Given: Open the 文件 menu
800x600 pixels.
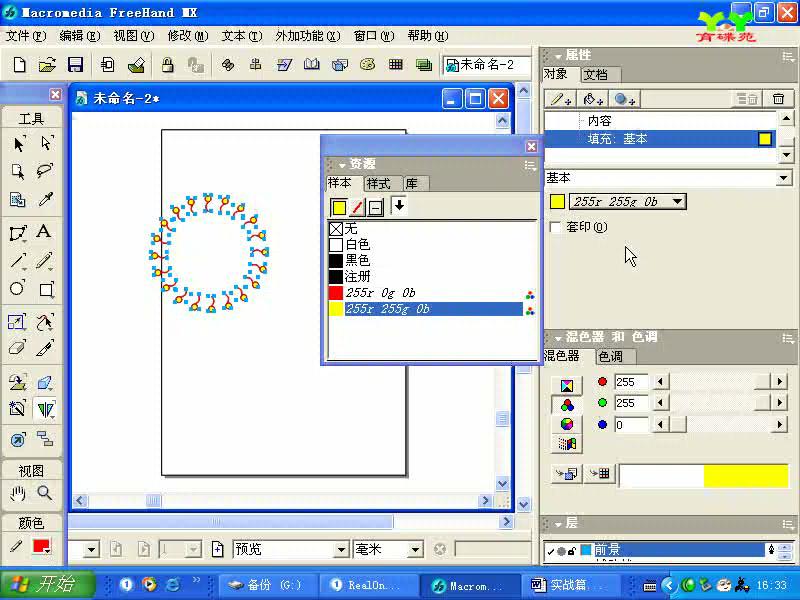Looking at the screenshot, I should coord(26,36).
